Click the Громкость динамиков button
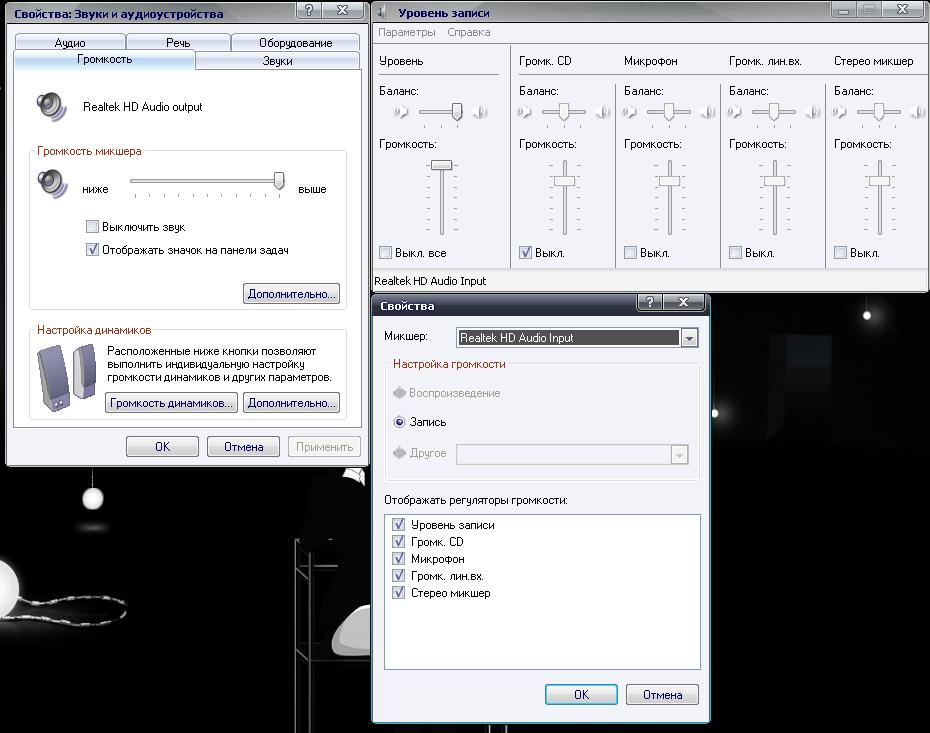930x733 pixels. pos(171,403)
